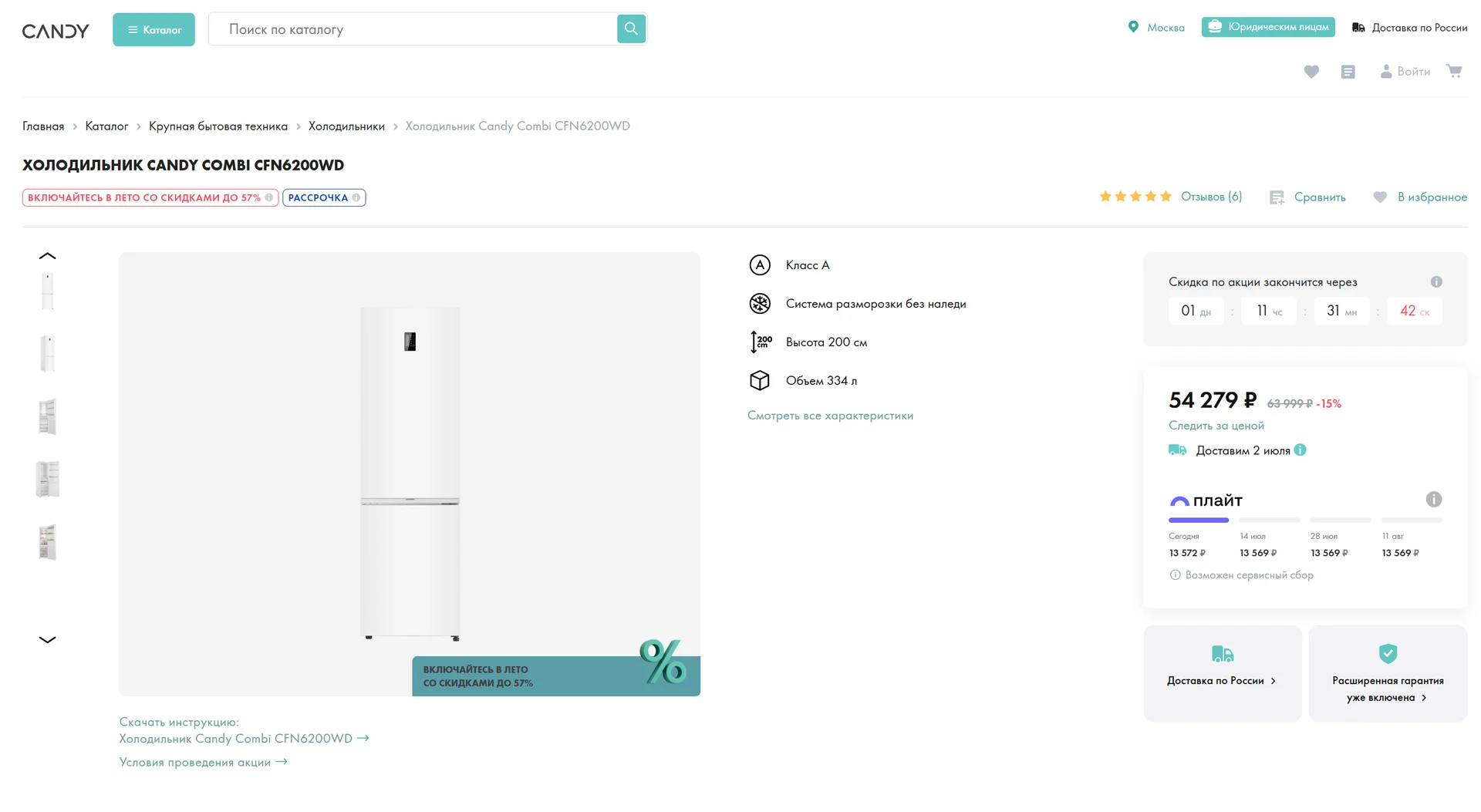Go to Главная breadcrumb
Viewport: 1481px width, 812px height.
point(43,126)
